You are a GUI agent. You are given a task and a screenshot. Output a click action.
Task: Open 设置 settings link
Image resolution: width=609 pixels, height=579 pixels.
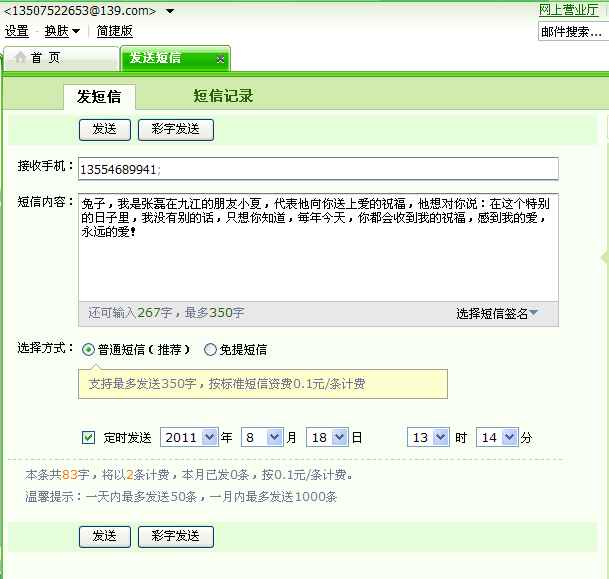[17, 31]
